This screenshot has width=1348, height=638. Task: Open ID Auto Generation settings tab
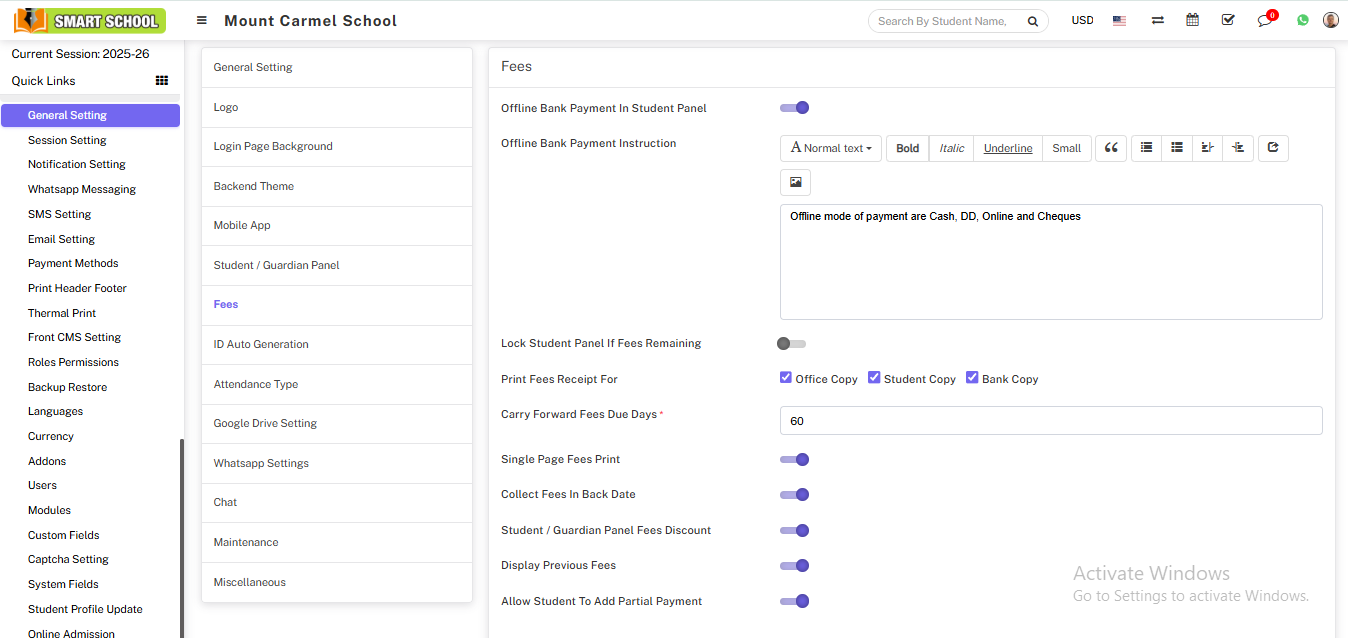click(x=261, y=344)
